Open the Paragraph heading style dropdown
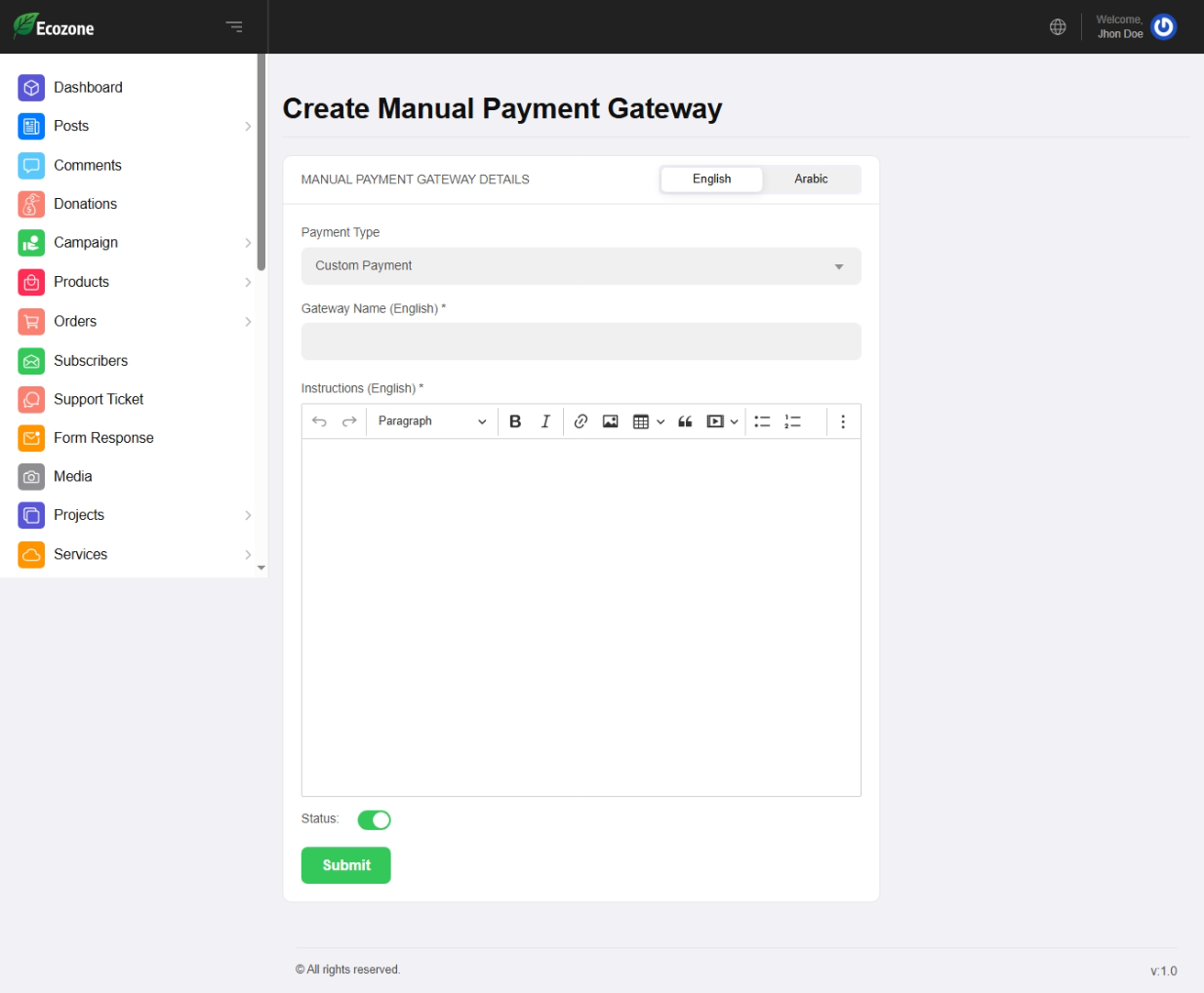 (x=431, y=421)
